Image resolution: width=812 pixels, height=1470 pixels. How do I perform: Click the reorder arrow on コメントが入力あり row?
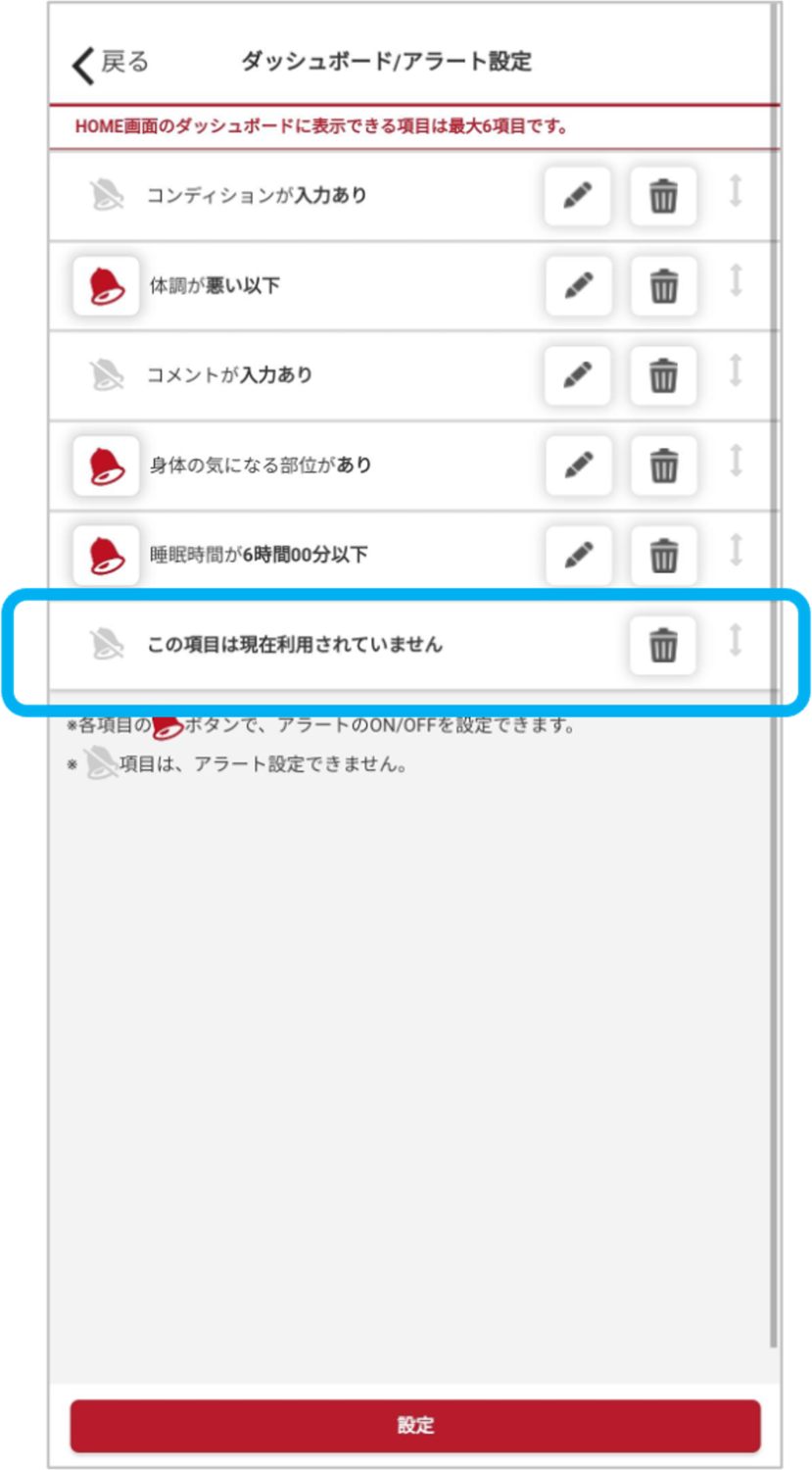736,370
